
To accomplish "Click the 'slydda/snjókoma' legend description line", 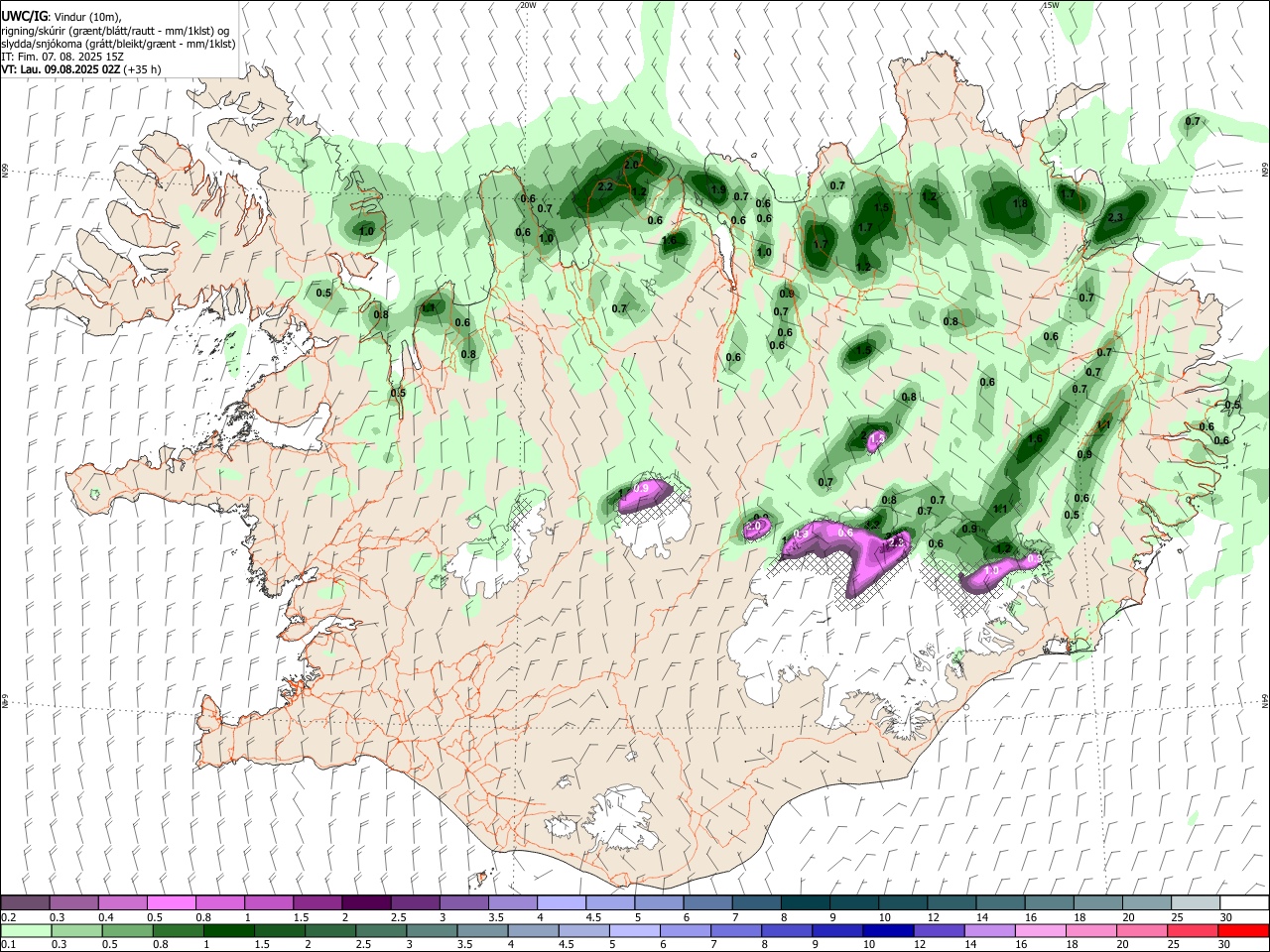I will [118, 44].
